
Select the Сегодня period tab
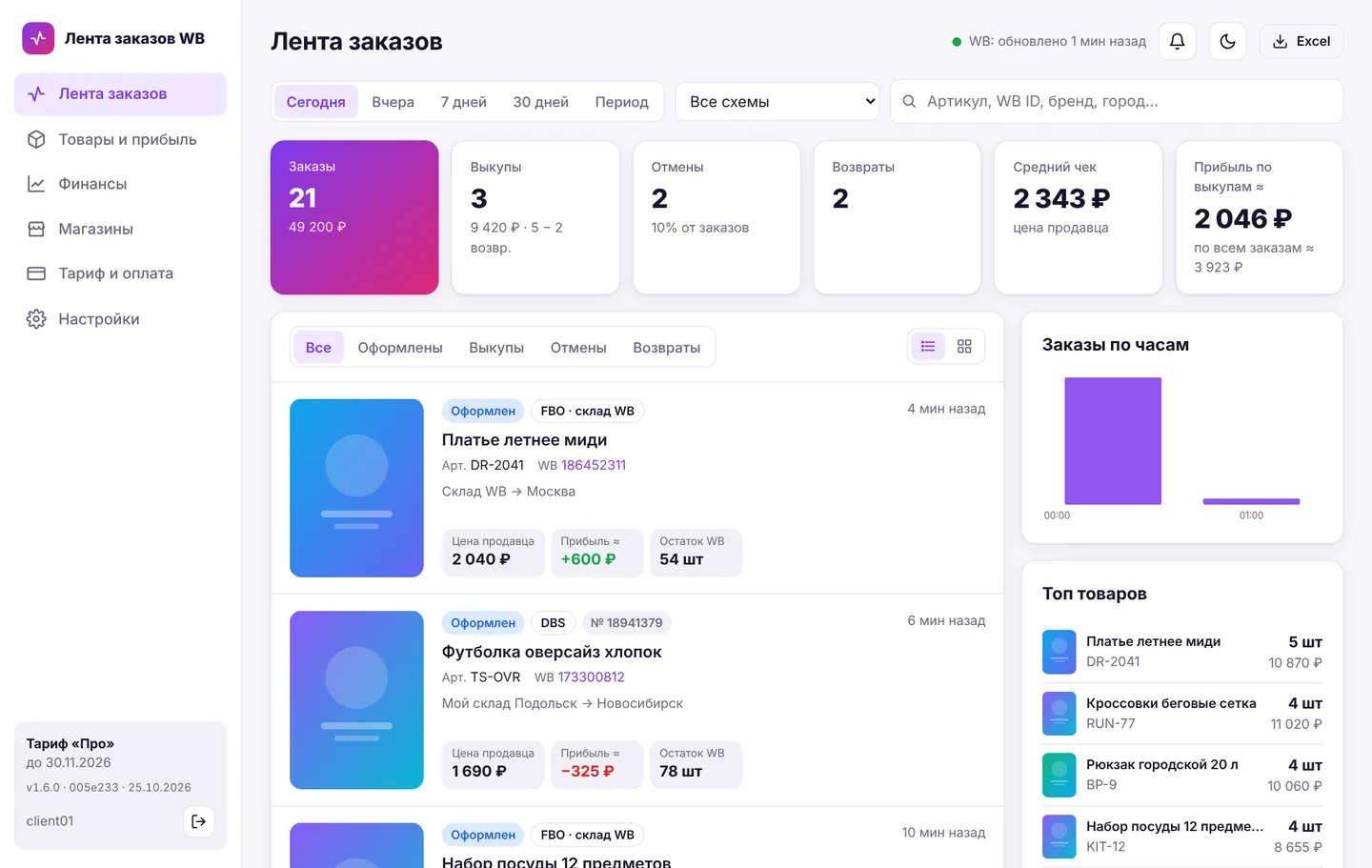[316, 102]
